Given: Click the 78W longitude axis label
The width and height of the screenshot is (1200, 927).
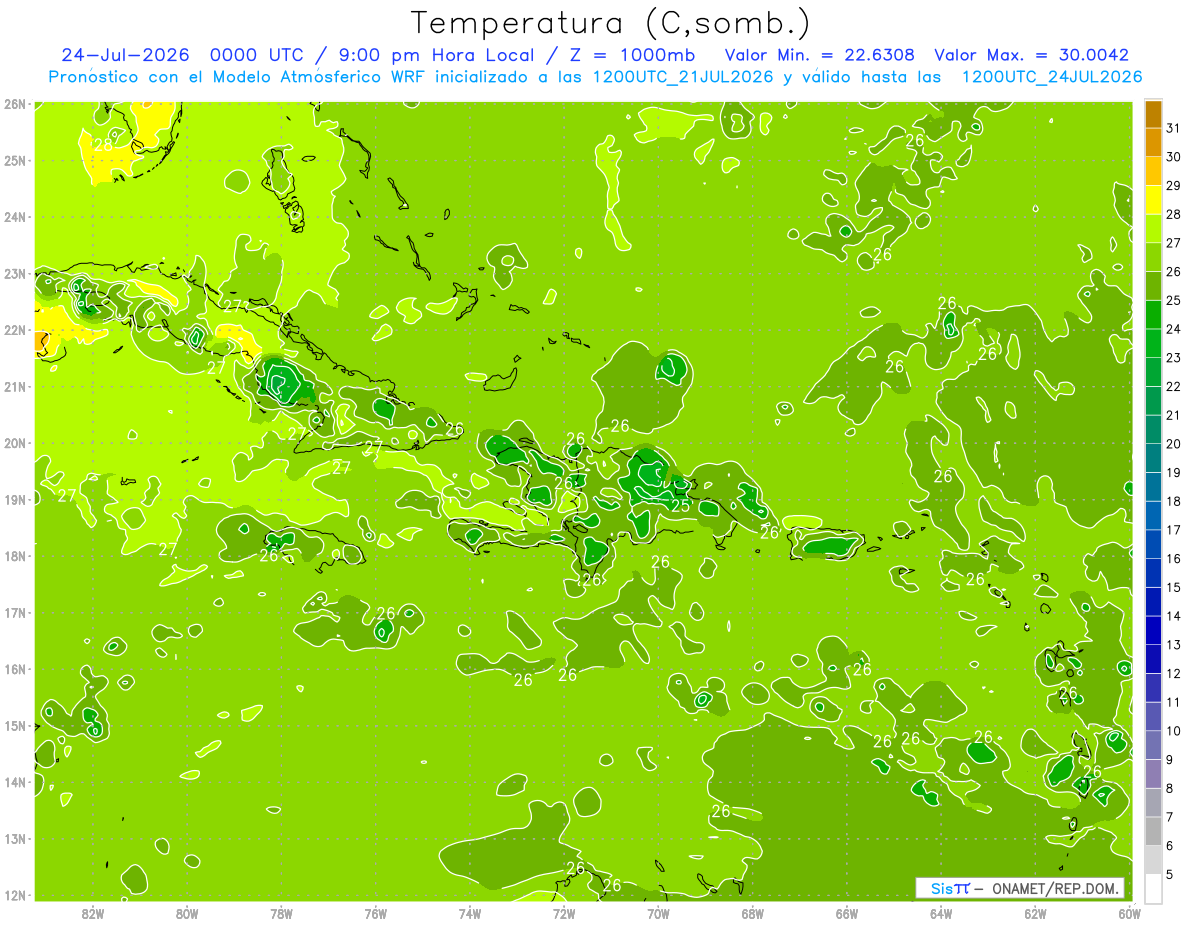Looking at the screenshot, I should tap(281, 913).
